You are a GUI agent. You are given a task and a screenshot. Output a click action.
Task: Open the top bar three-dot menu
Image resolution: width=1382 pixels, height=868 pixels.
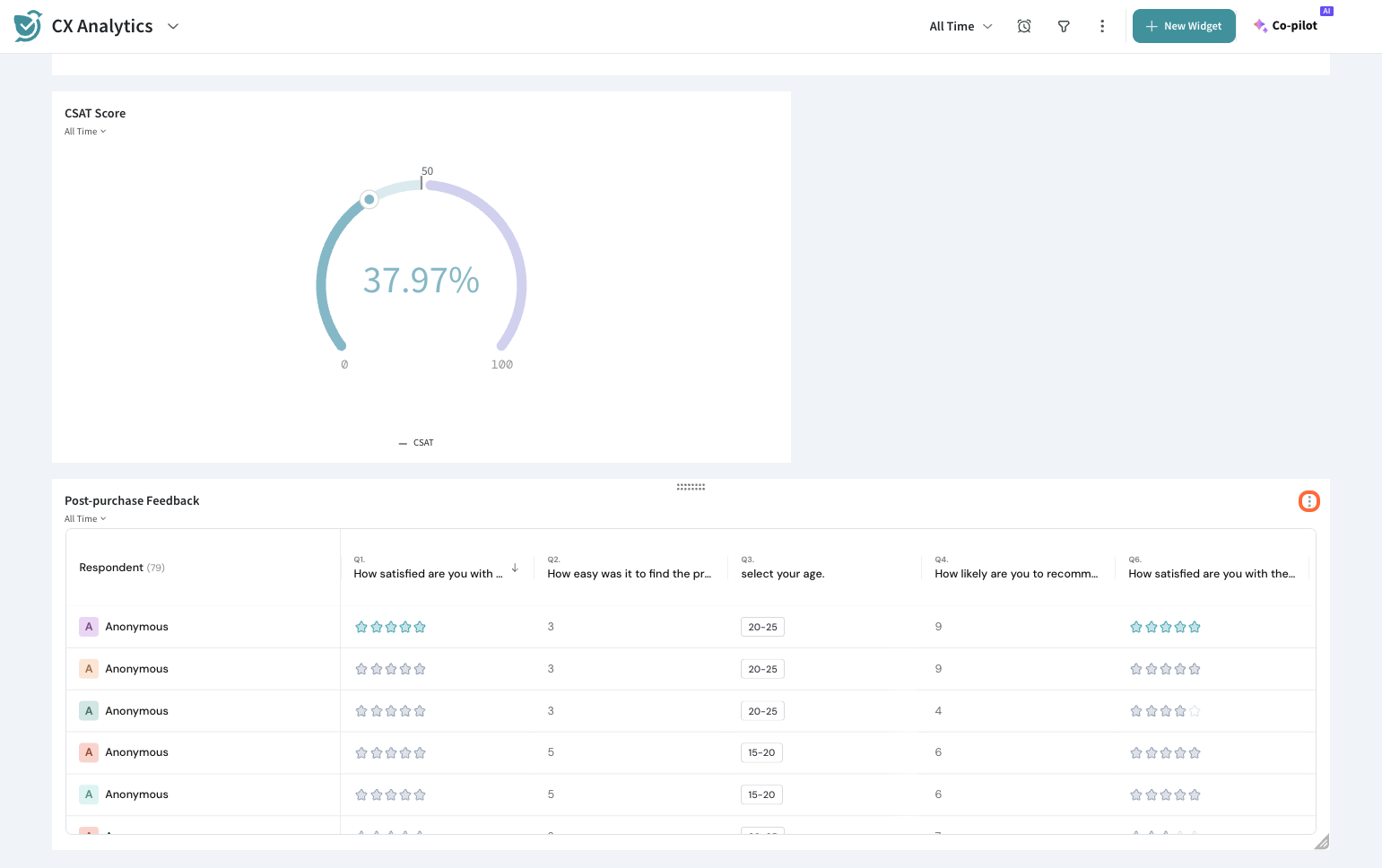1102,26
